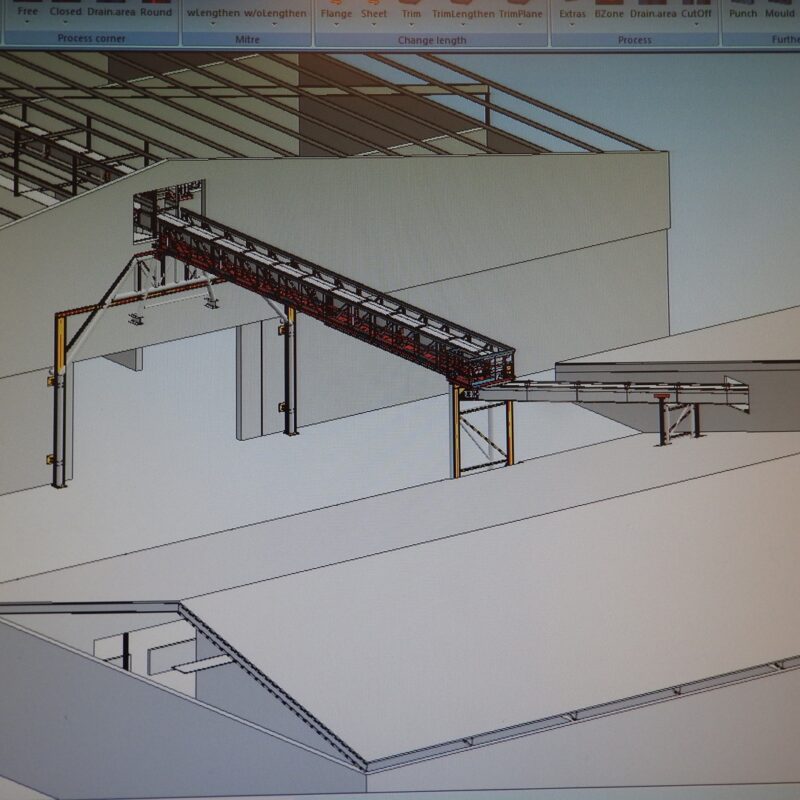Select the TrimLengthen tool

[x=463, y=14]
